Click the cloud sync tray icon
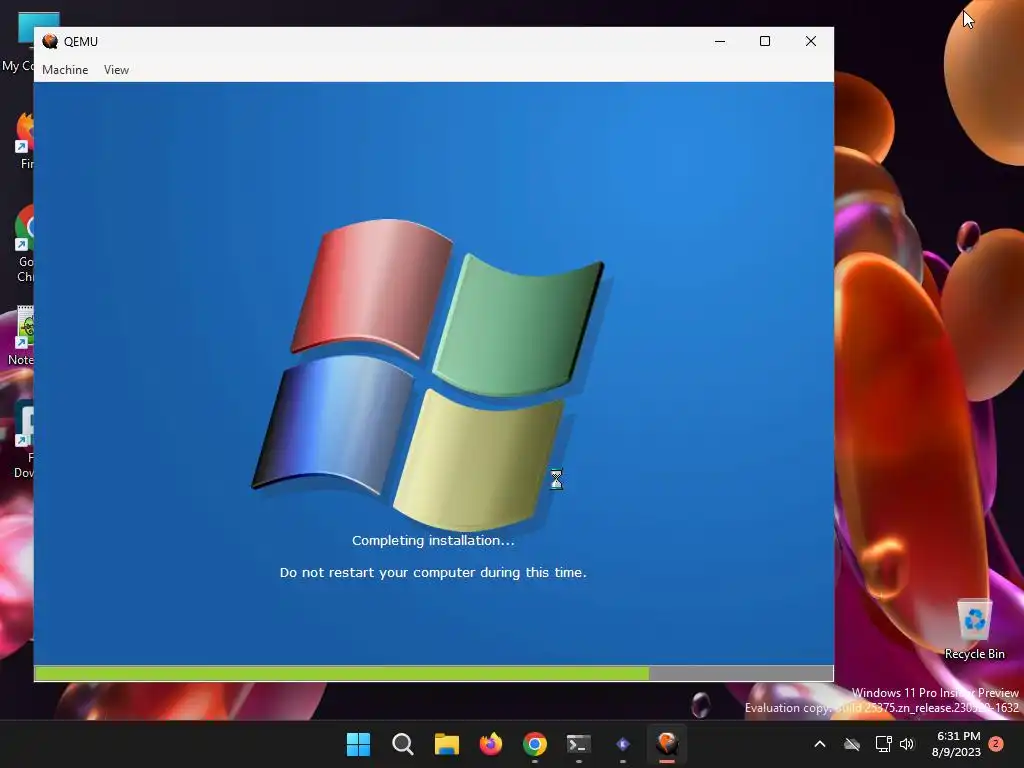 tap(852, 744)
